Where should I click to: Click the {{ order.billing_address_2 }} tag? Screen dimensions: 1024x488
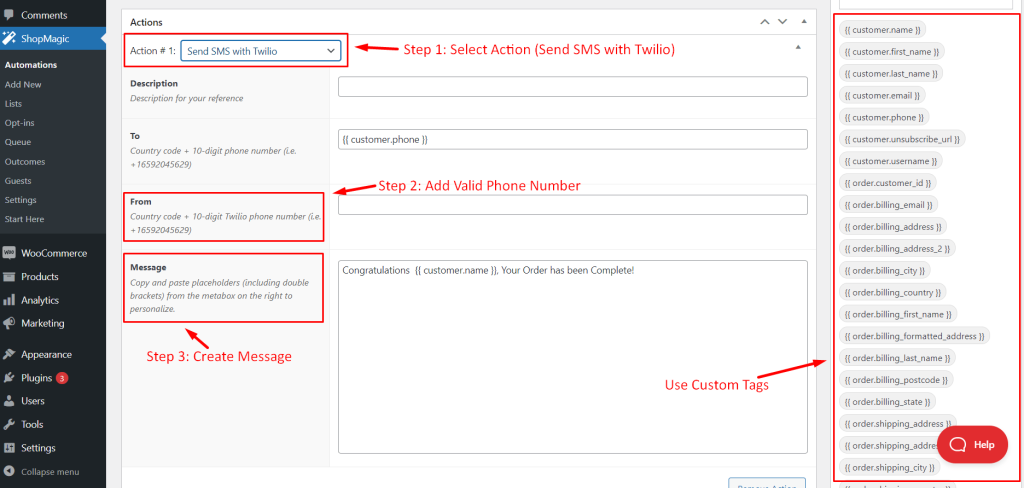(x=898, y=248)
